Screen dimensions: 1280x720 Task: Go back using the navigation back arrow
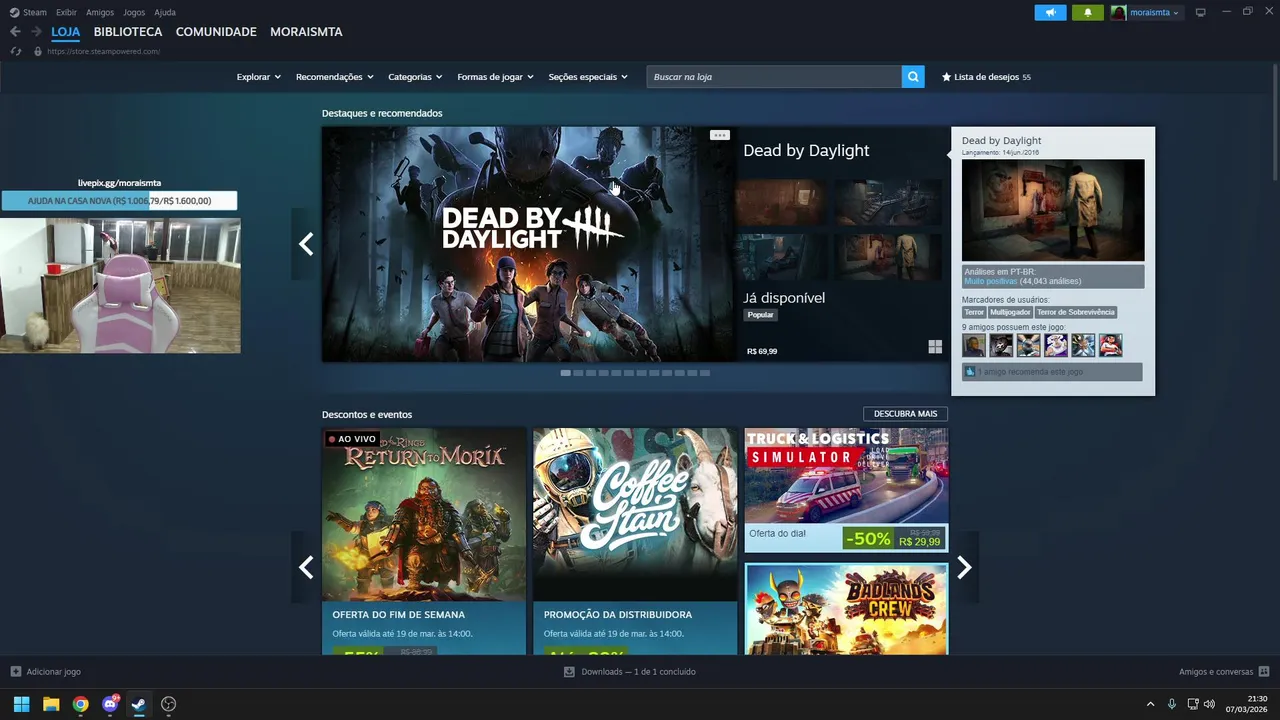(15, 32)
